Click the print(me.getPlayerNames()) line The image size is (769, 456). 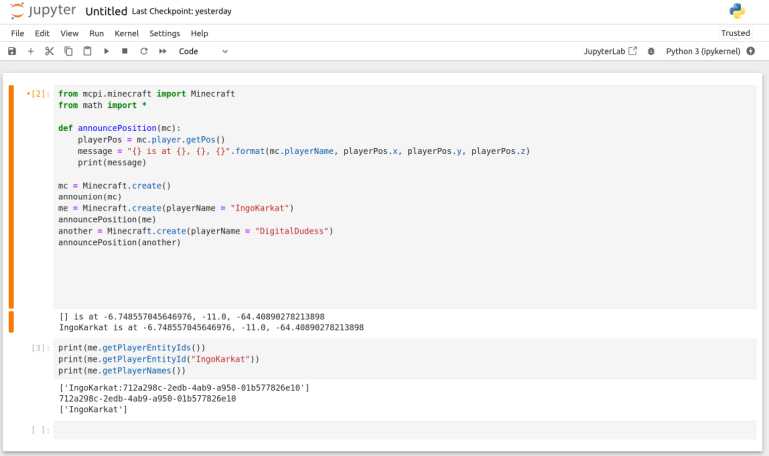(122, 371)
